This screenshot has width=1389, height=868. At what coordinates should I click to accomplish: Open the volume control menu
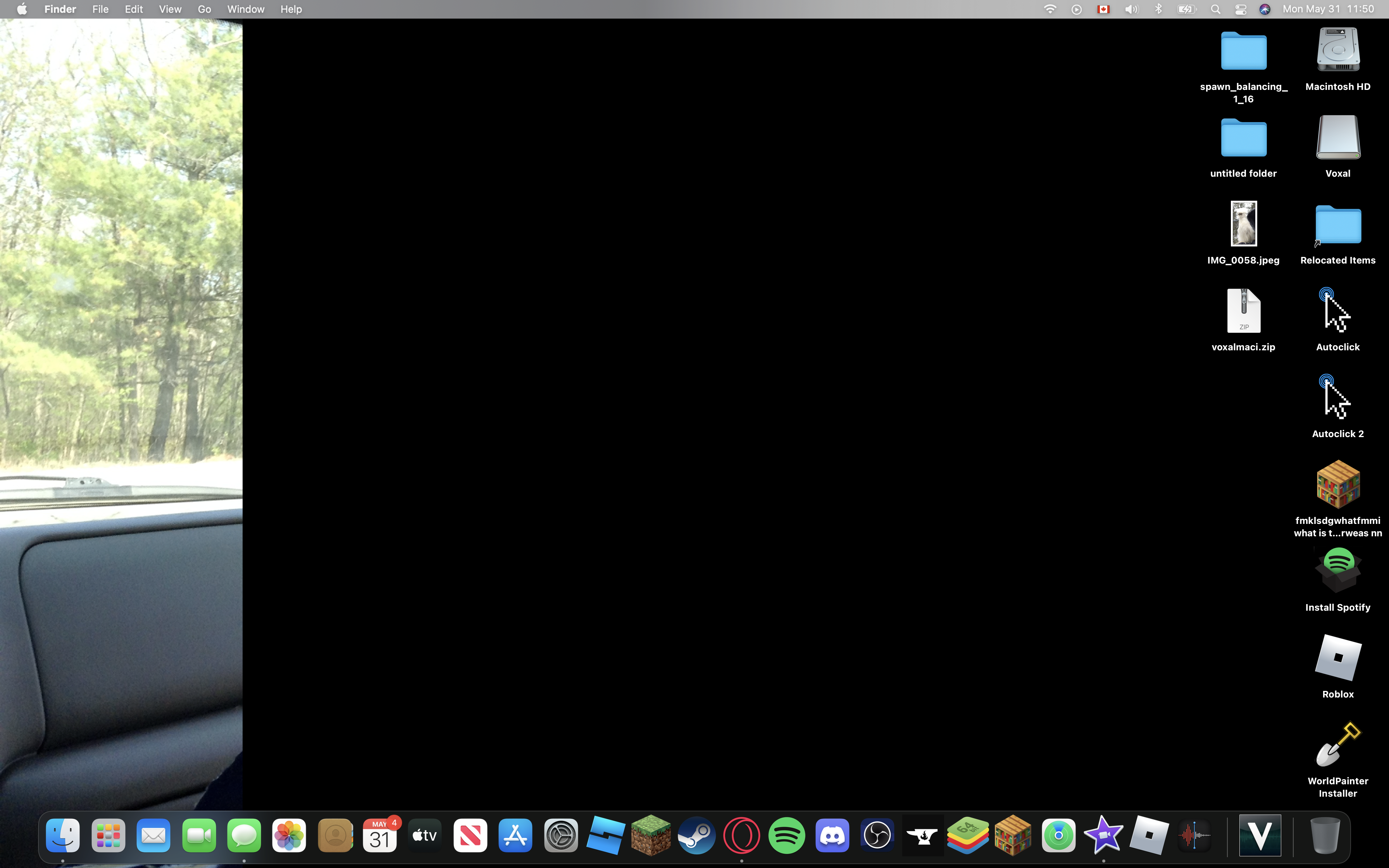point(1131,9)
